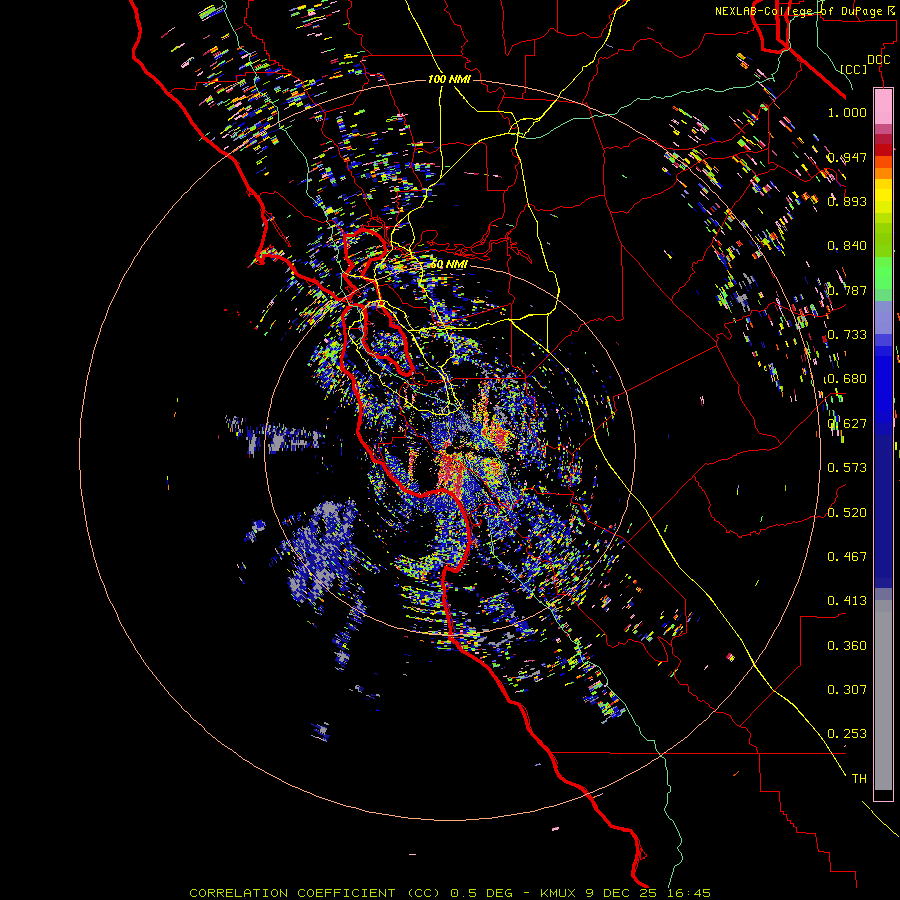900x900 pixels.
Task: Click the TH threshold label on legend
Action: (859, 779)
